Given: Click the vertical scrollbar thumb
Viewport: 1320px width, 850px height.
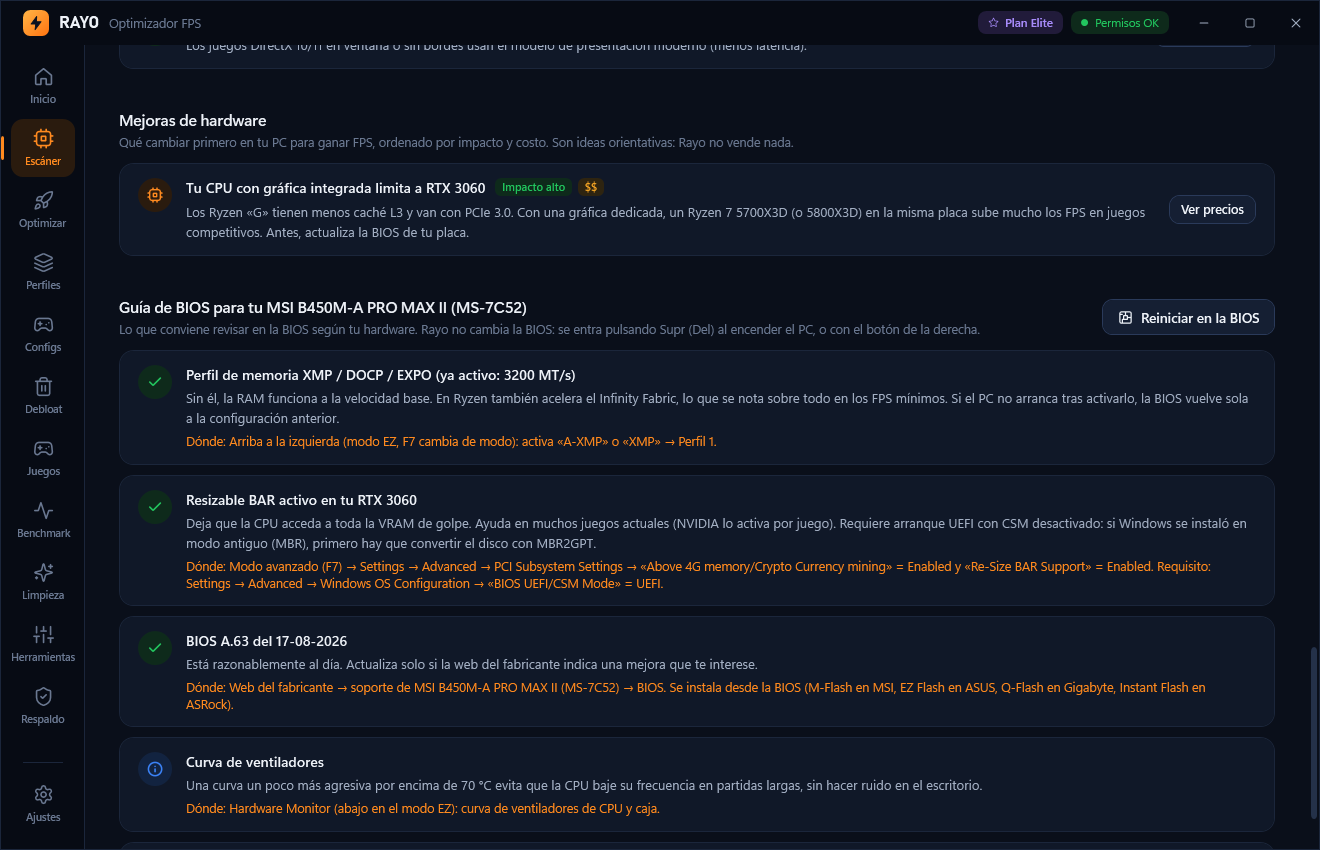Looking at the screenshot, I should click(x=1314, y=732).
